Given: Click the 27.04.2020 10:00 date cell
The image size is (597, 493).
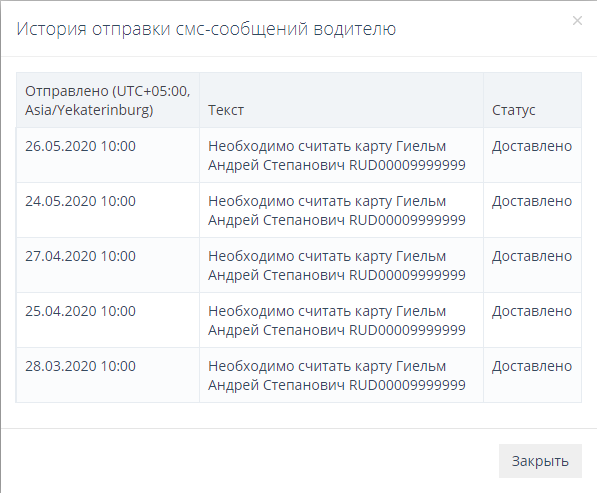Looking at the screenshot, I should (x=80, y=256).
